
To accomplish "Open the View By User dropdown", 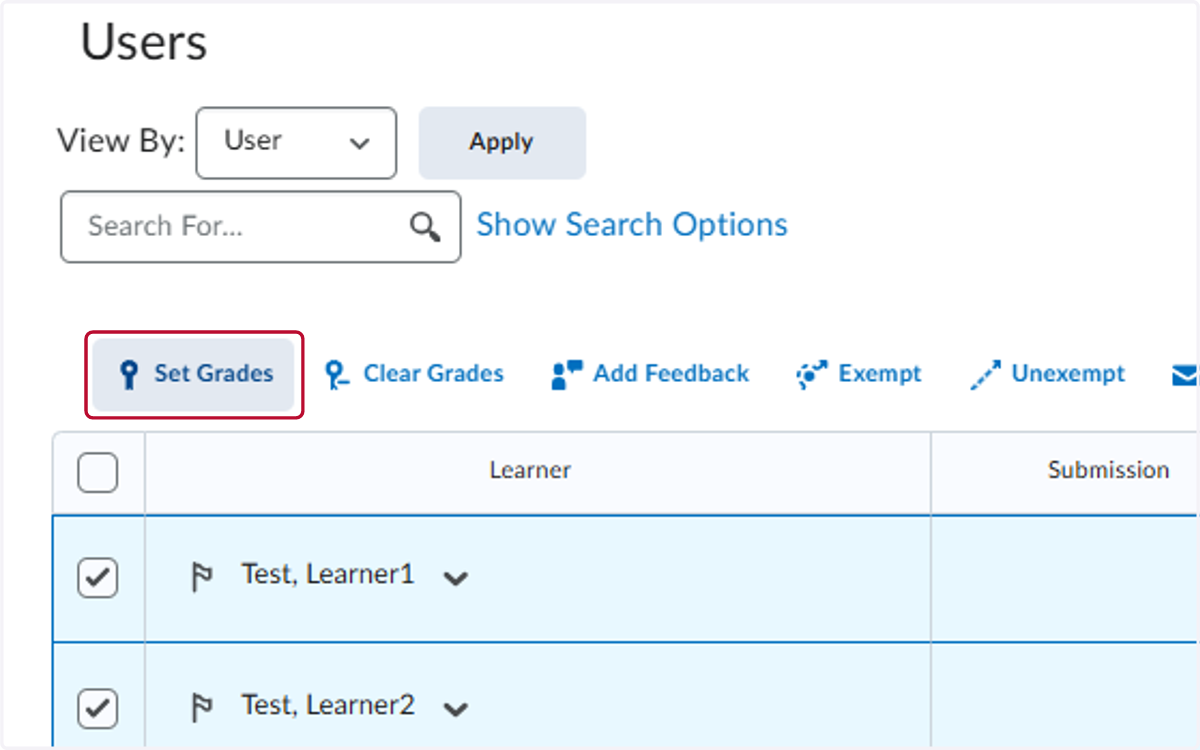I will (x=296, y=143).
